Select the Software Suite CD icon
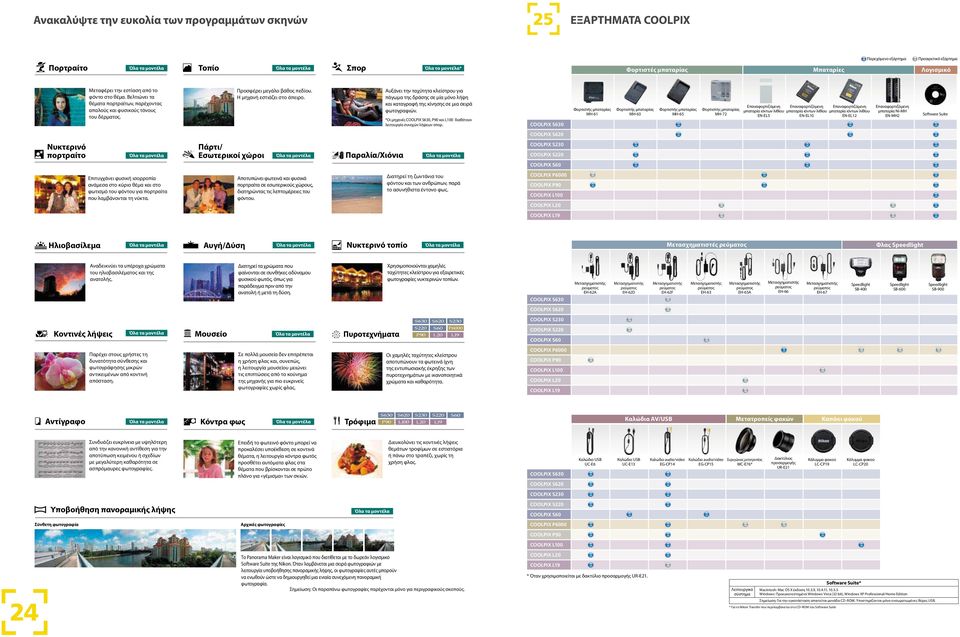Screen dimensions: 960x637 935,95
